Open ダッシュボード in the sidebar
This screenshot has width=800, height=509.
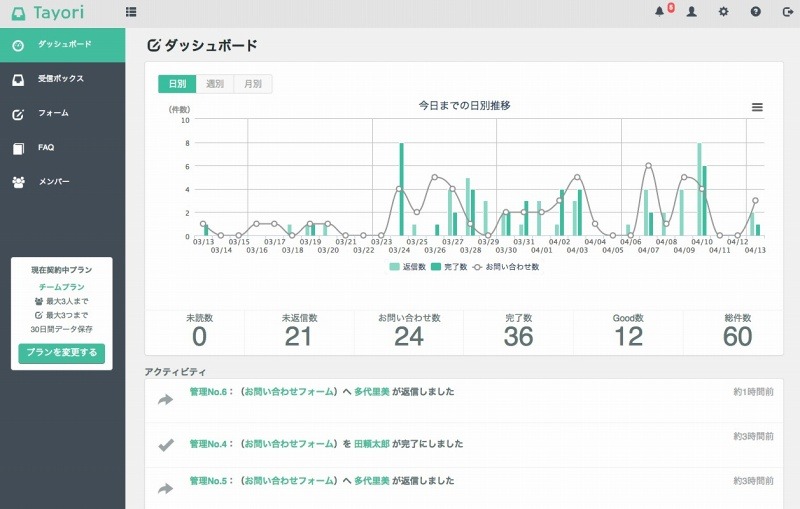(x=62, y=45)
